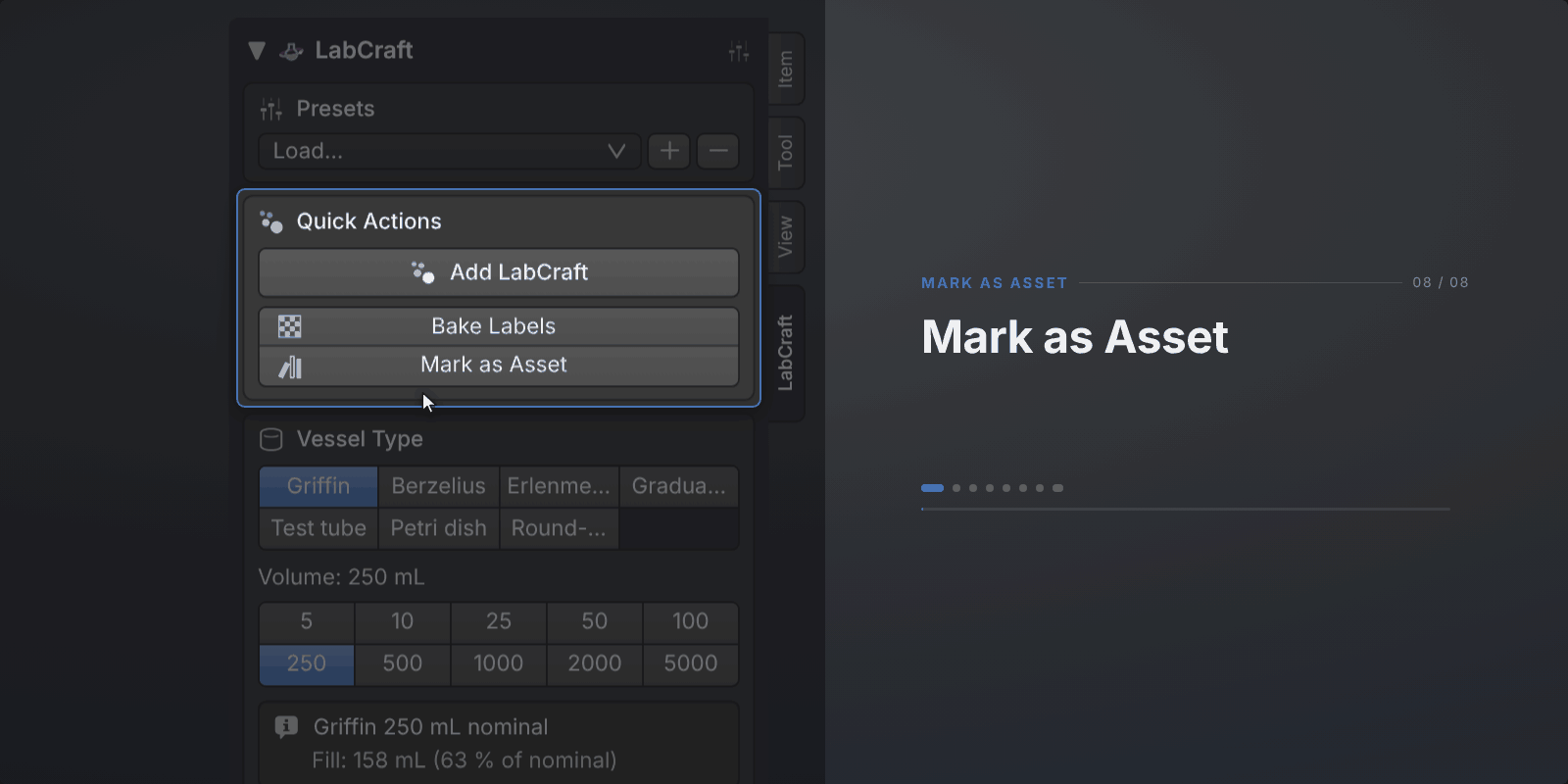This screenshot has height=784, width=1568.
Task: Click the Mark as Asset slide heading
Action: pyautogui.click(x=1075, y=337)
